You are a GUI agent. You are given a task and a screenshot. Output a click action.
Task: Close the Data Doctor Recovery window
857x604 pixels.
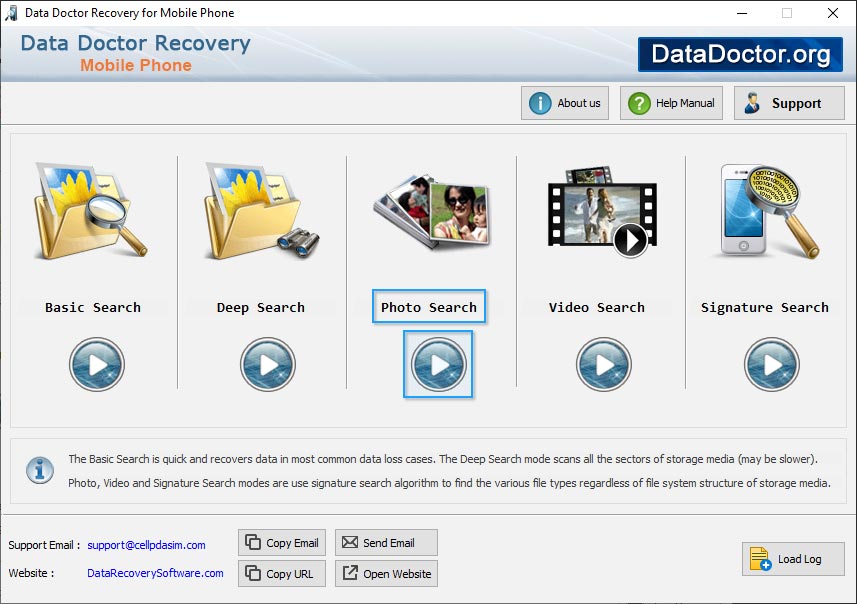832,13
